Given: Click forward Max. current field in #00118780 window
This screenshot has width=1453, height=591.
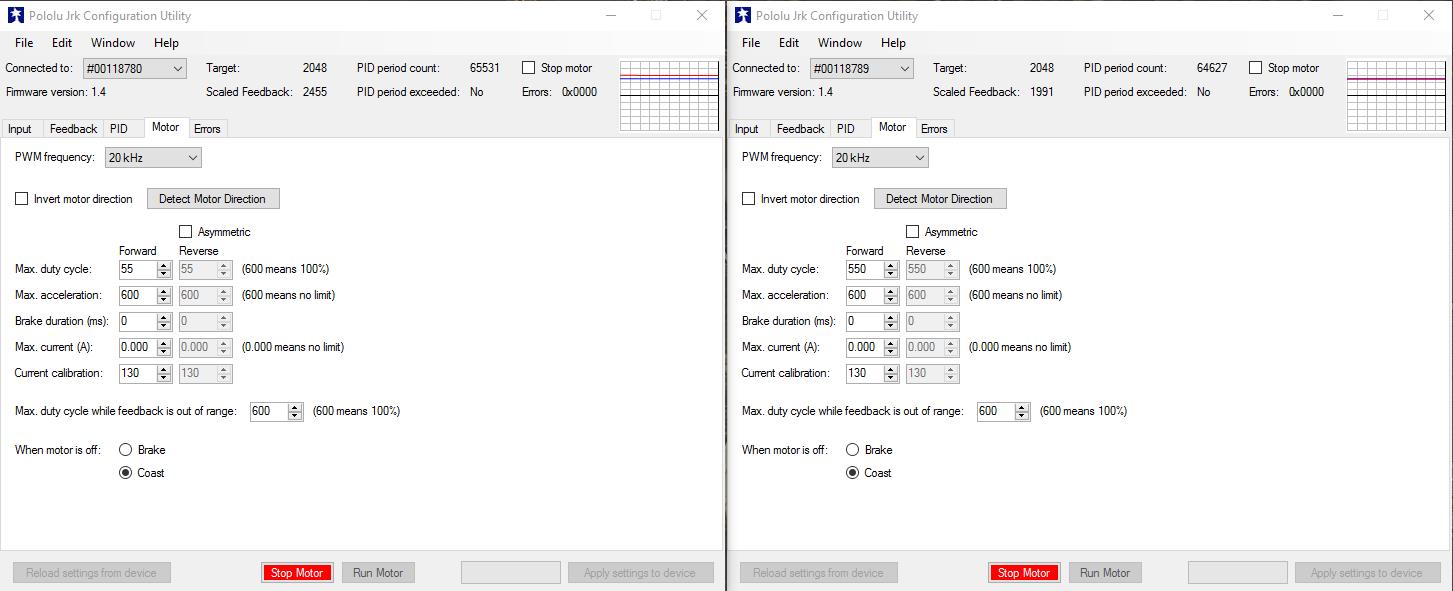Looking at the screenshot, I should pos(136,347).
